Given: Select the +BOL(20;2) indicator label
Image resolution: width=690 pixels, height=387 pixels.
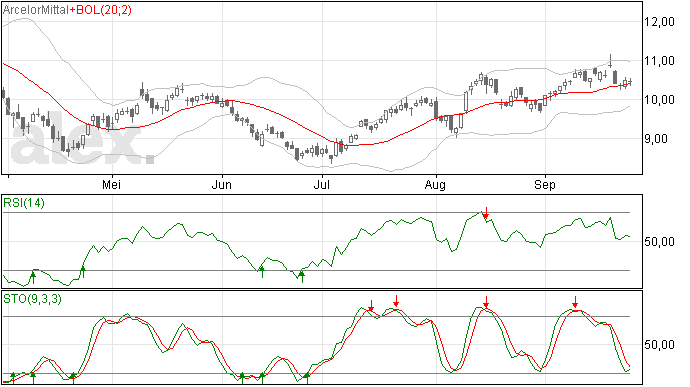Looking at the screenshot, I should tap(100, 10).
